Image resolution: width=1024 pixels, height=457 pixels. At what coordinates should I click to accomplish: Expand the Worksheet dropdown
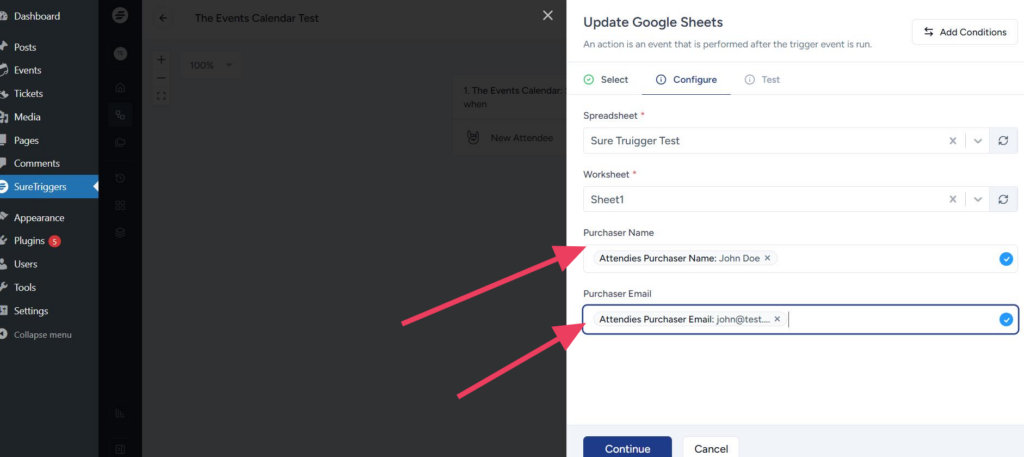(x=978, y=200)
